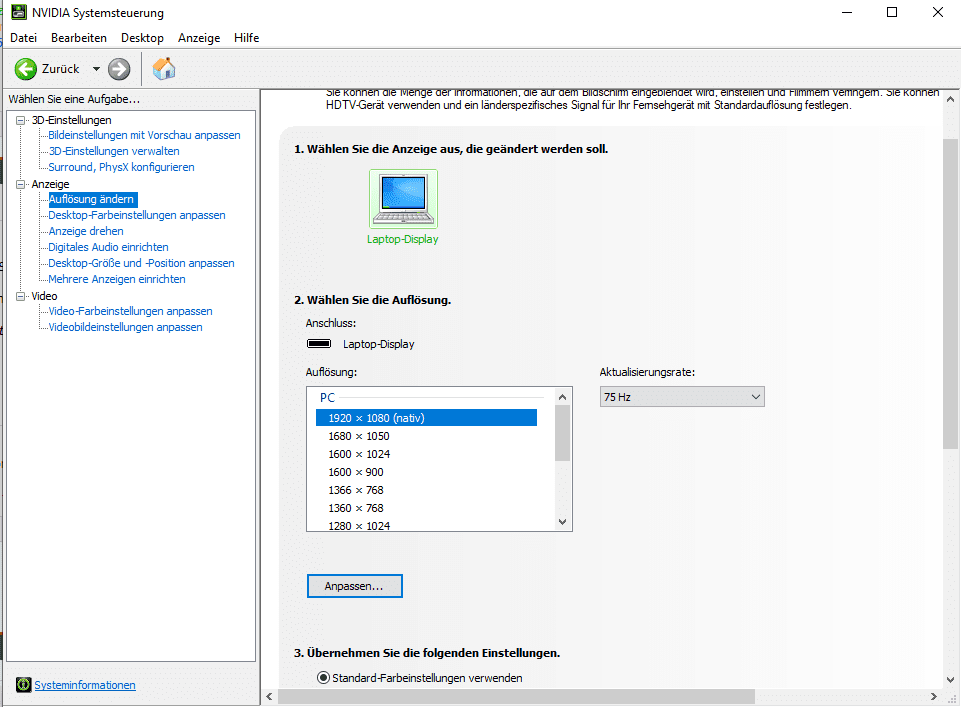Image resolution: width=961 pixels, height=707 pixels.
Task: Open Bildeinstellungen mit Vorschau anpassen
Action: click(x=144, y=135)
